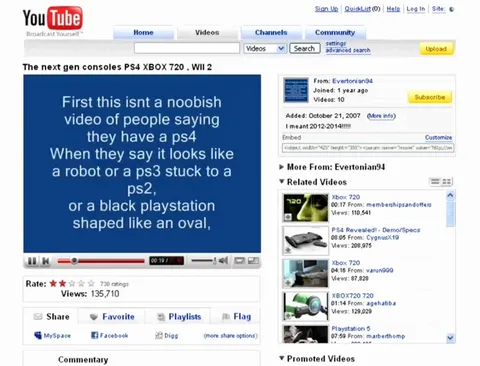The image size is (480, 366).
Task: Rate the video five stars
Action: point(91,284)
